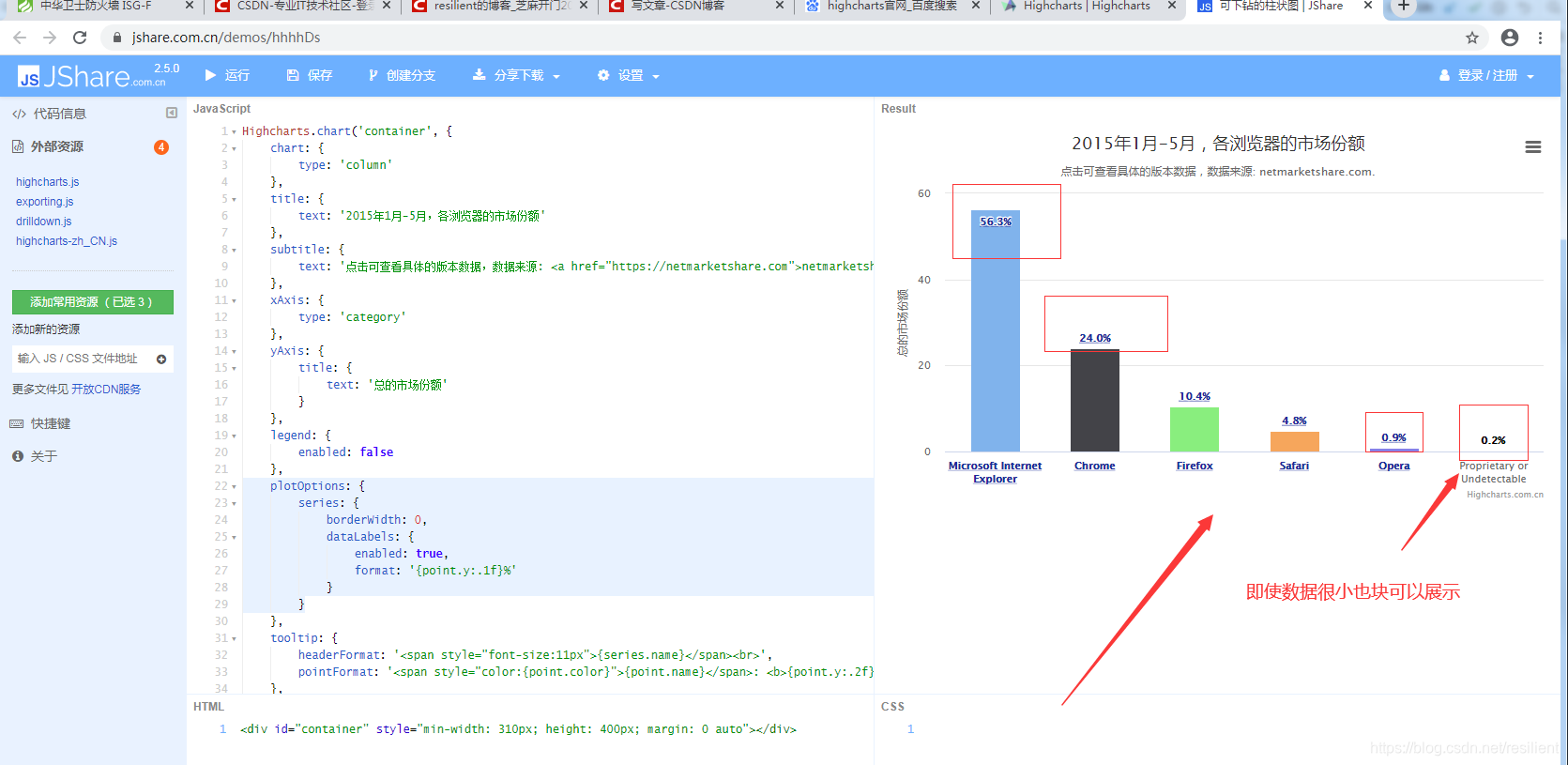The height and width of the screenshot is (765, 1568).
Task: Click the 24.0% data label
Action: click(1095, 338)
